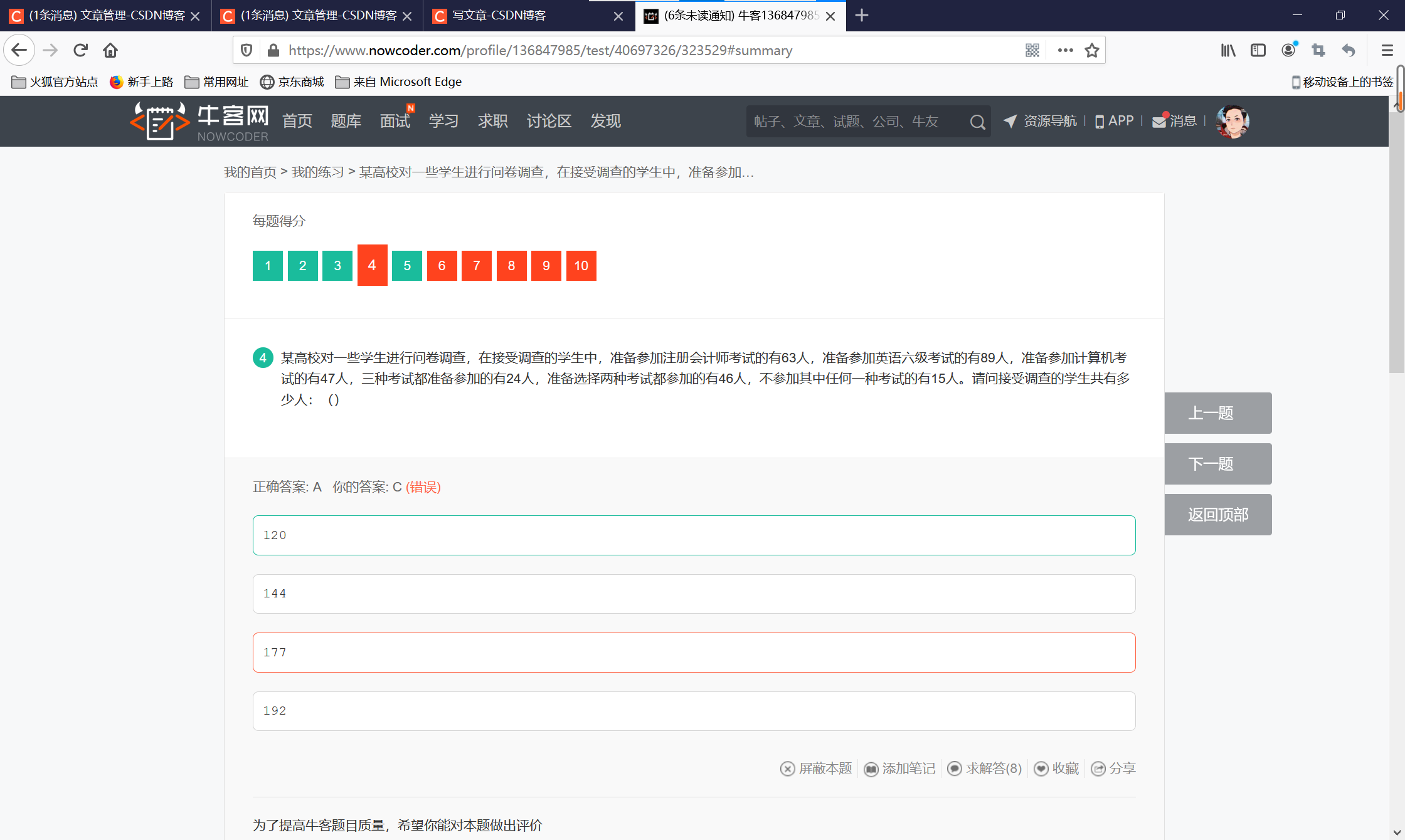Select answer option 144
This screenshot has height=840, width=1405.
pos(694,594)
